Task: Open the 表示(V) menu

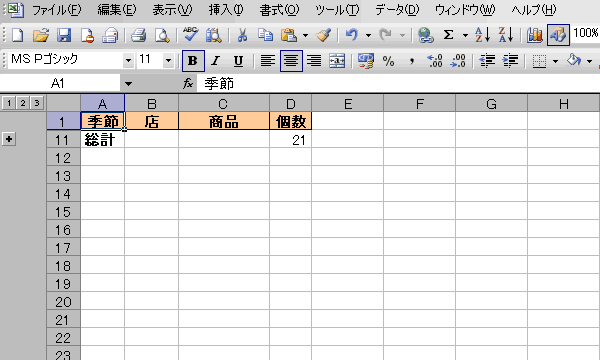Action: tap(172, 10)
